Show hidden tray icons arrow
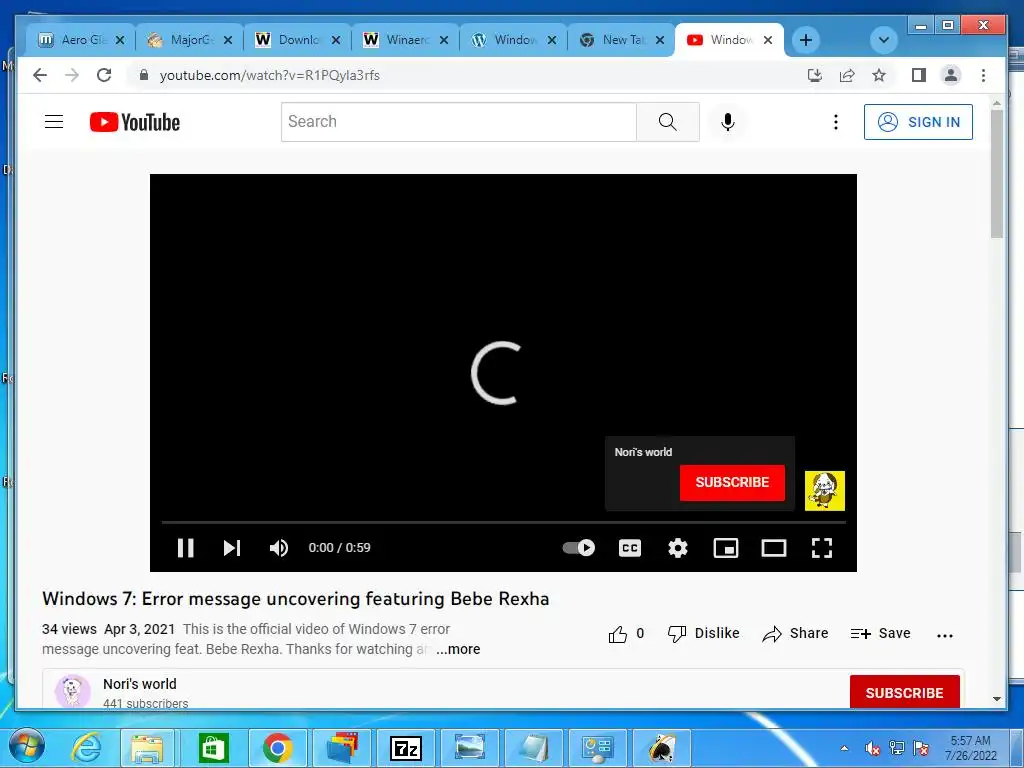 pyautogui.click(x=844, y=748)
